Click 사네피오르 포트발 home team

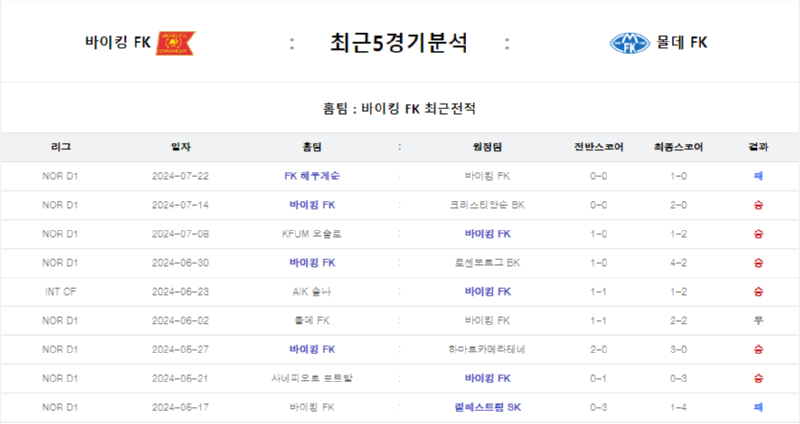[312, 379]
